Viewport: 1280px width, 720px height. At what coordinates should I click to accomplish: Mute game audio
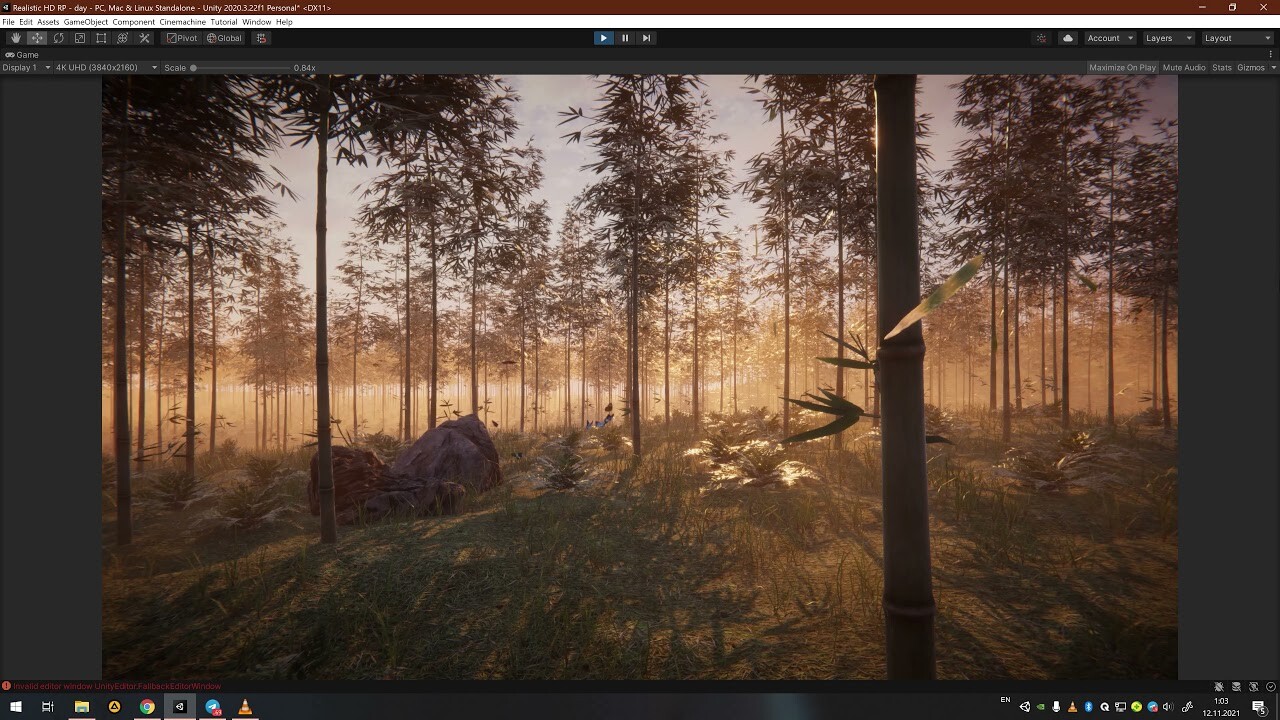1183,67
